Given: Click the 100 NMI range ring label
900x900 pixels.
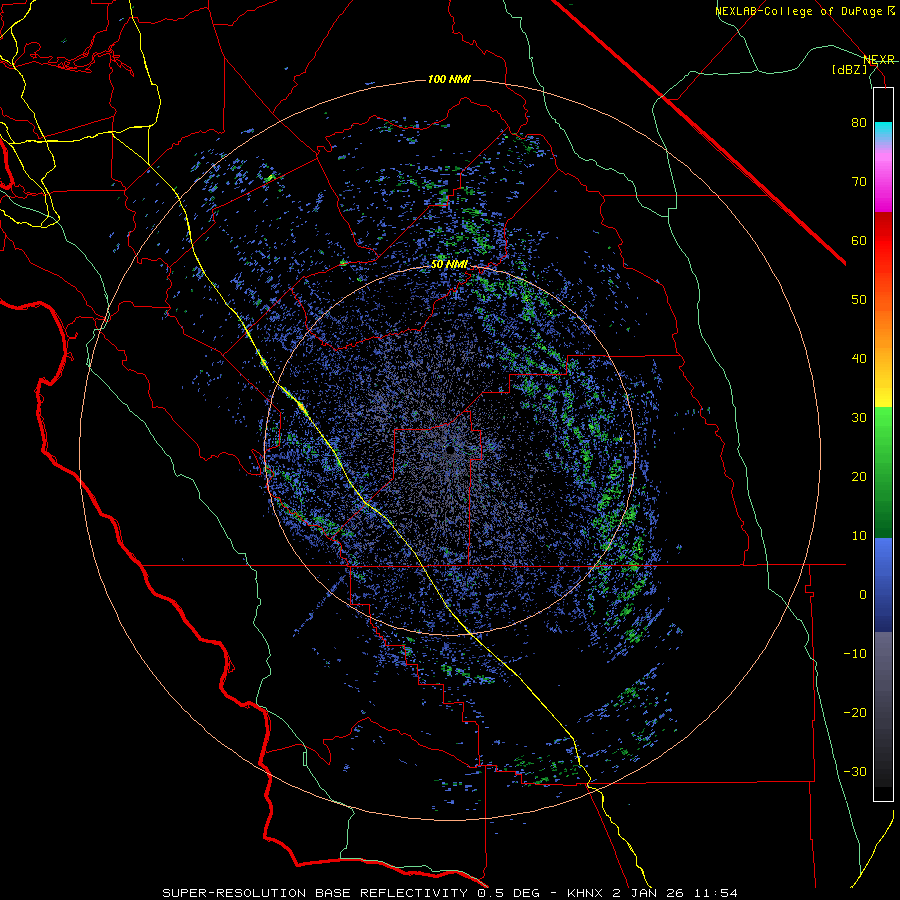Looking at the screenshot, I should coord(449,79).
